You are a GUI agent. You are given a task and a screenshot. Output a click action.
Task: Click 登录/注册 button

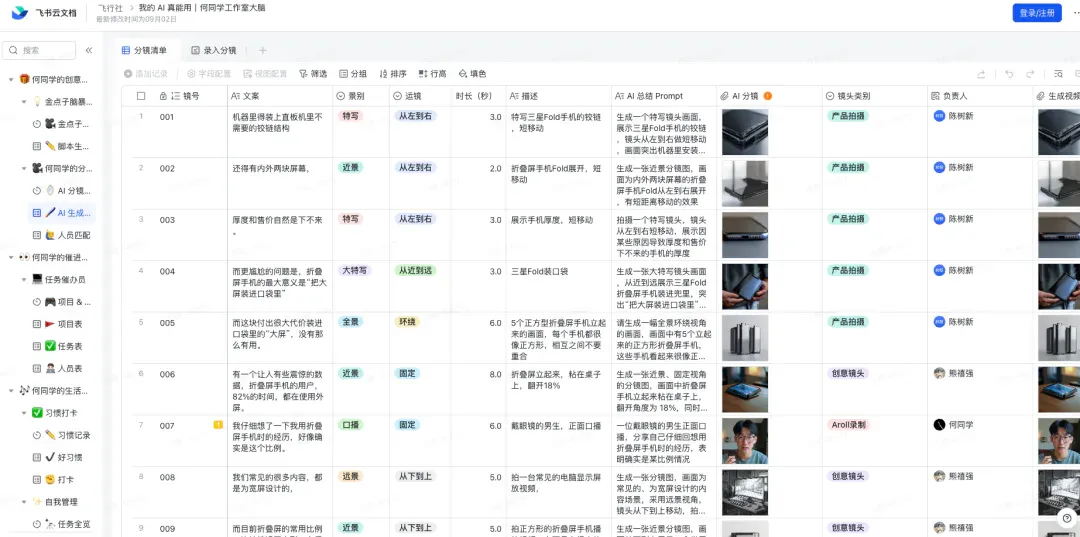click(x=1037, y=12)
